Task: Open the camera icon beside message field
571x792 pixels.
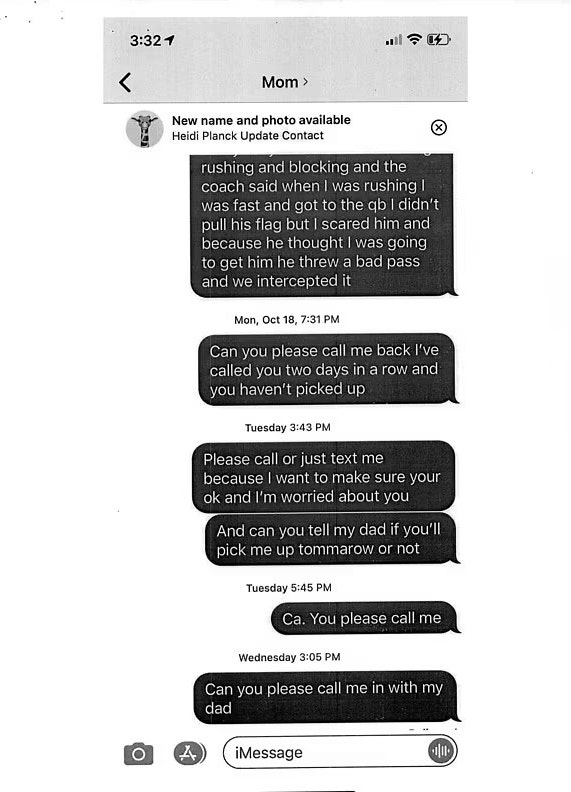Action: pyautogui.click(x=138, y=754)
